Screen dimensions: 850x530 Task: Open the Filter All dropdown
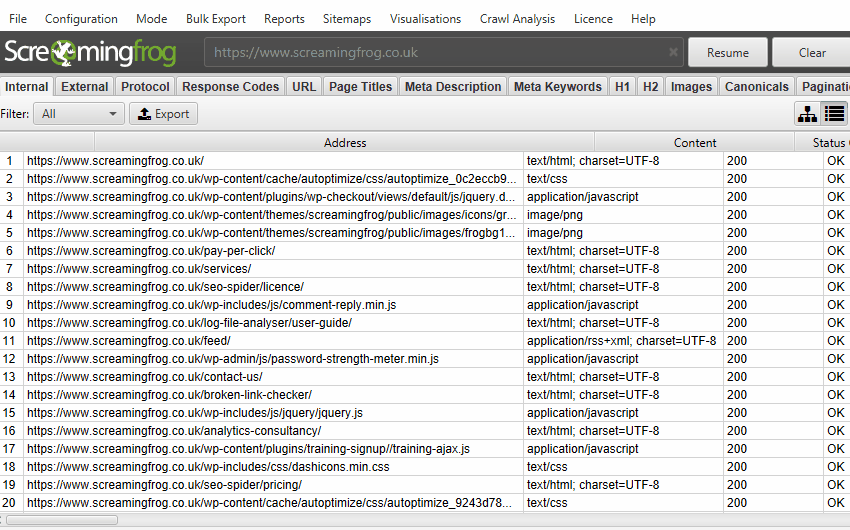tap(78, 114)
